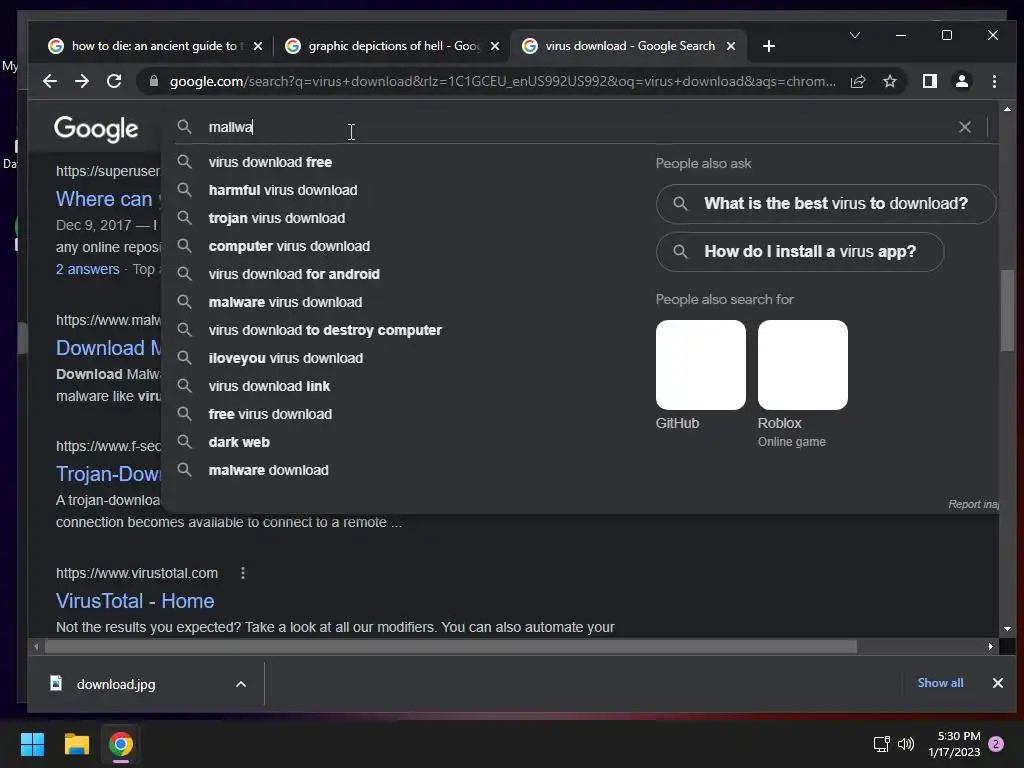The width and height of the screenshot is (1024, 768).
Task: Pick the 'dark web' suggestion
Action: pyautogui.click(x=239, y=443)
